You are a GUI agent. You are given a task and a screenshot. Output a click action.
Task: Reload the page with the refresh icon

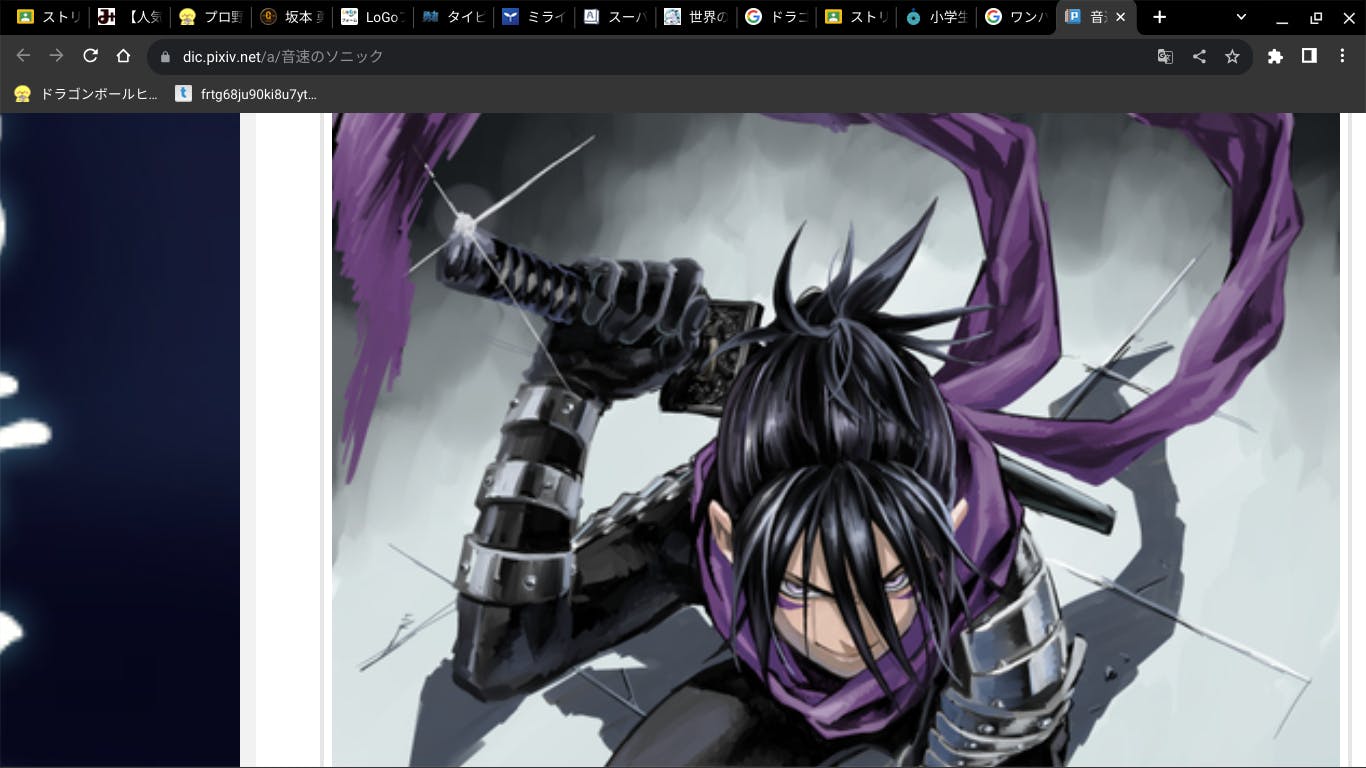tap(90, 56)
